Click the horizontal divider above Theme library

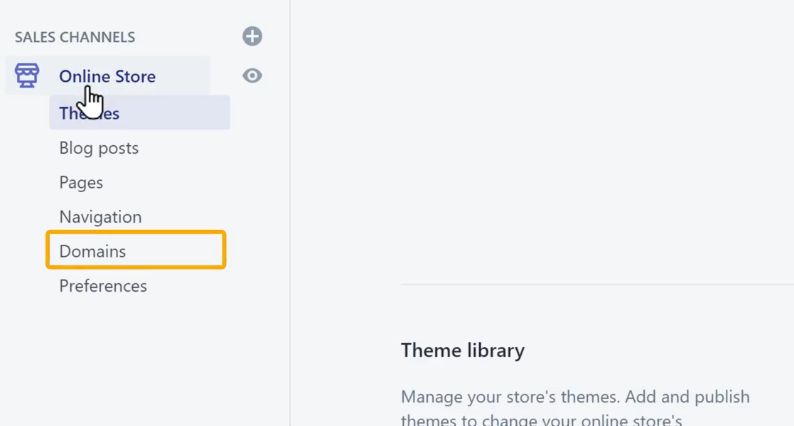tap(598, 284)
